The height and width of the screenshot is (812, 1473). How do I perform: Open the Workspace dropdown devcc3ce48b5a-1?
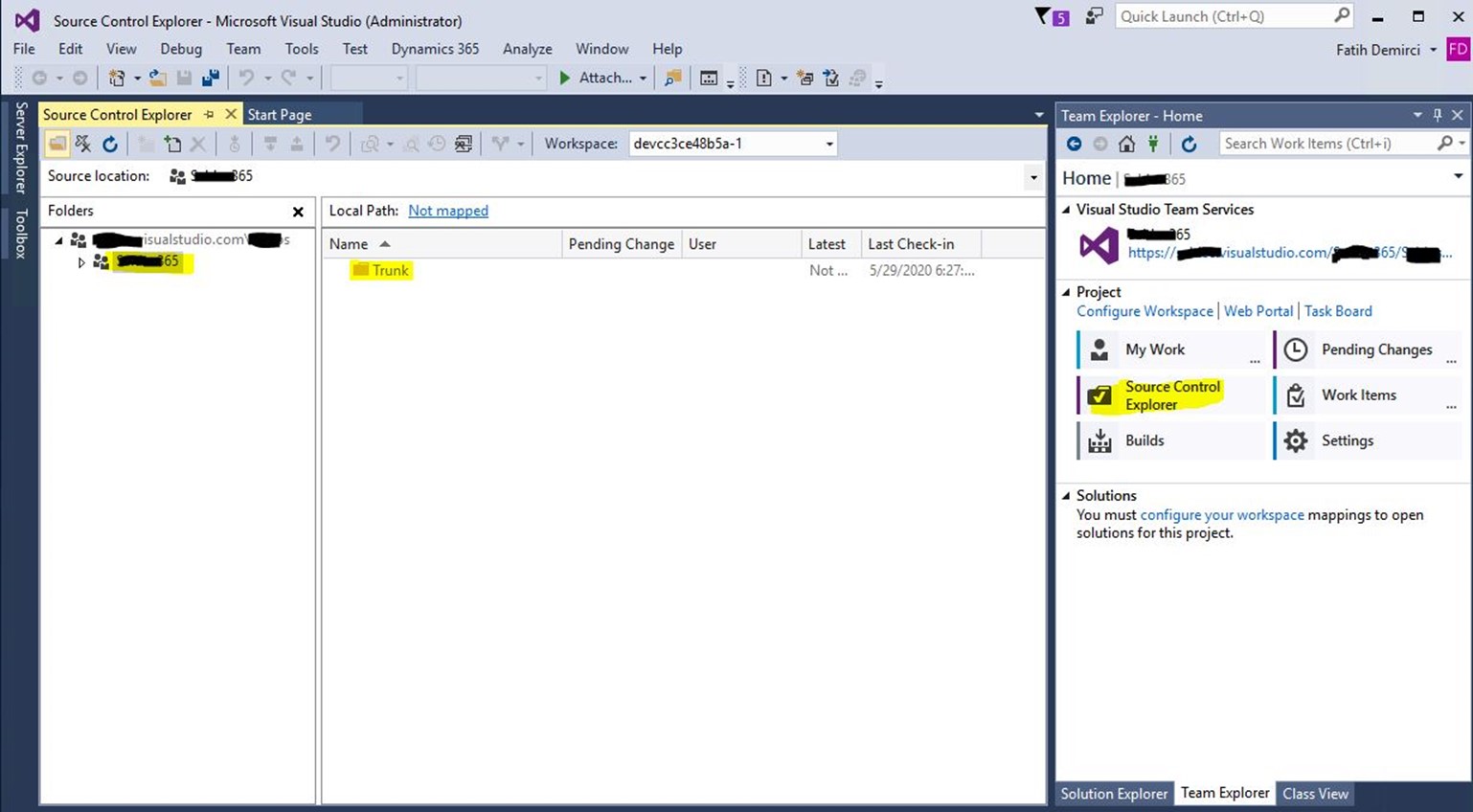click(x=733, y=144)
